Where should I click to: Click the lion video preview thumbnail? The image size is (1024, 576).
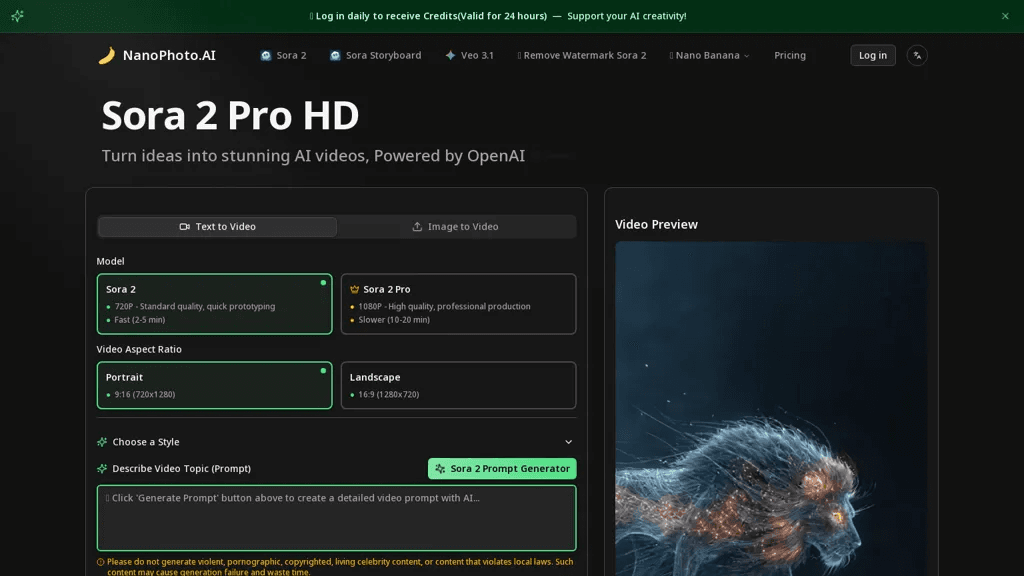[771, 409]
